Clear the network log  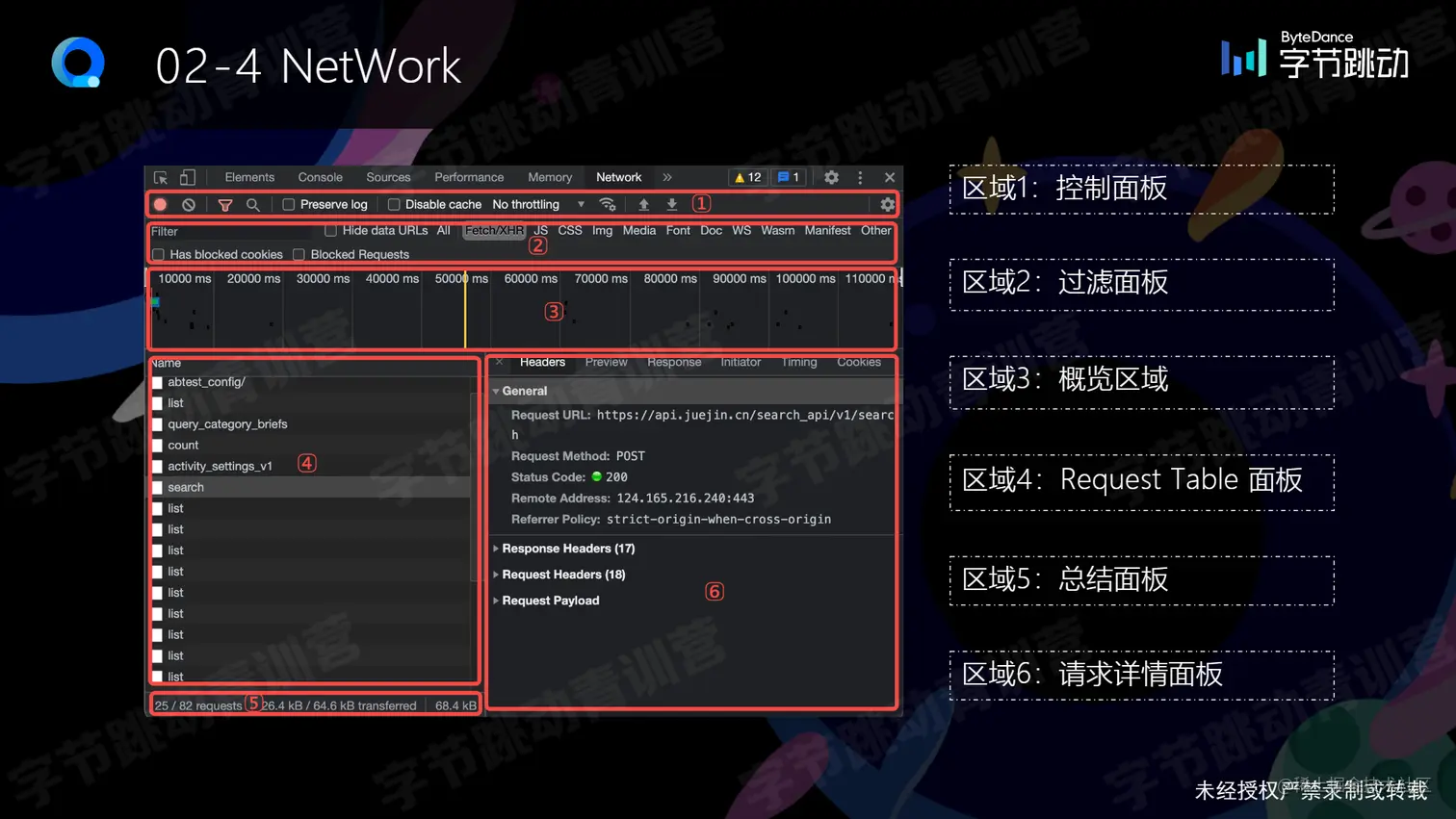tap(189, 204)
